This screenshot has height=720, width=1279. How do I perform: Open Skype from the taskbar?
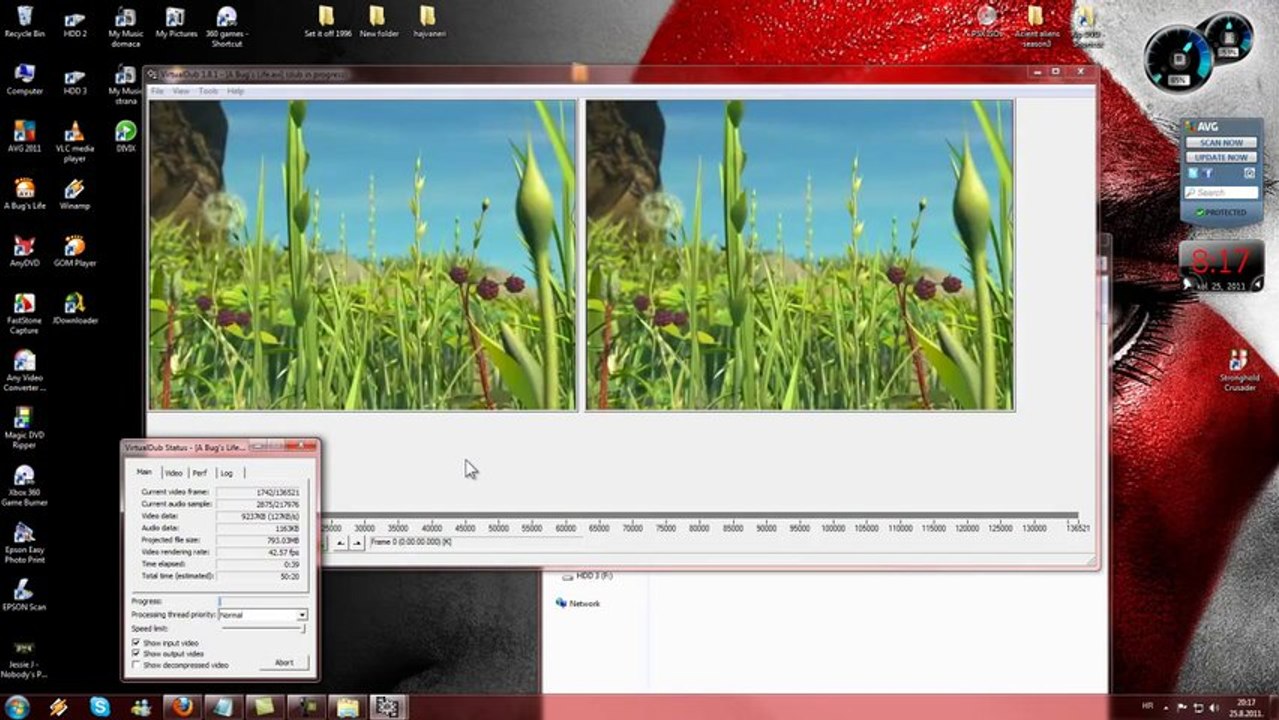click(x=100, y=707)
